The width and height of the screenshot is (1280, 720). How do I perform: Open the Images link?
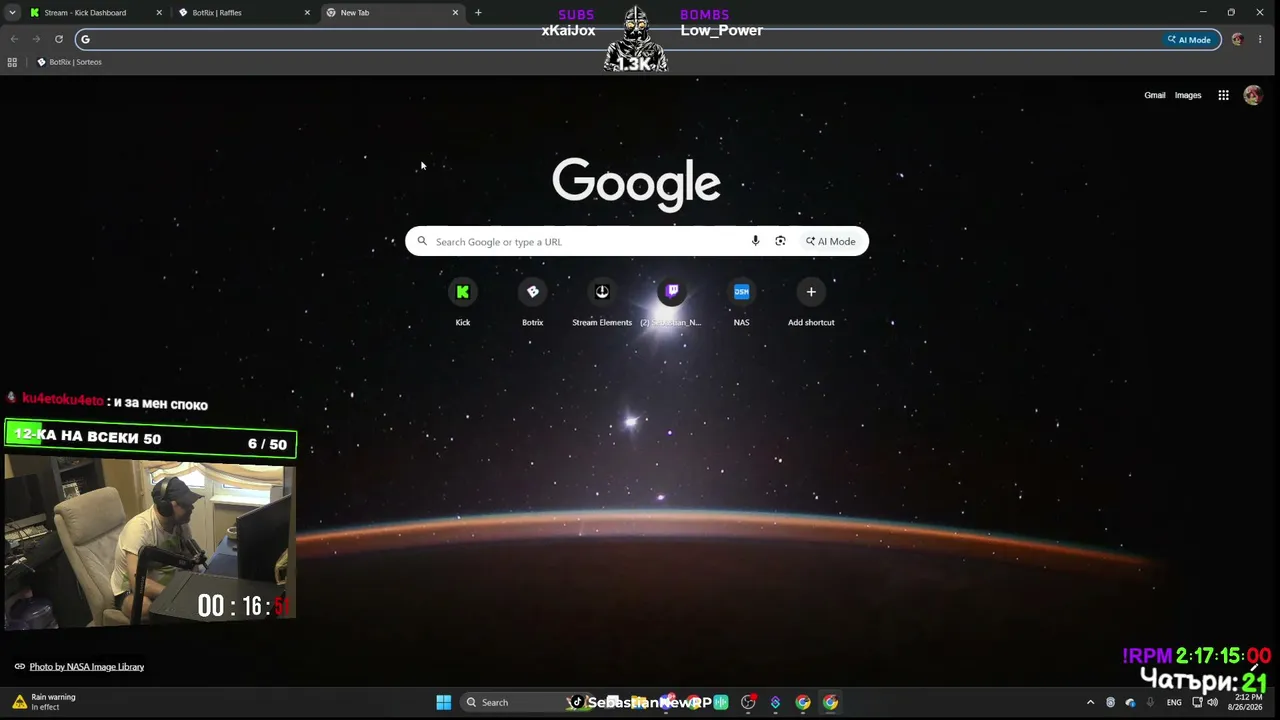[x=1188, y=95]
